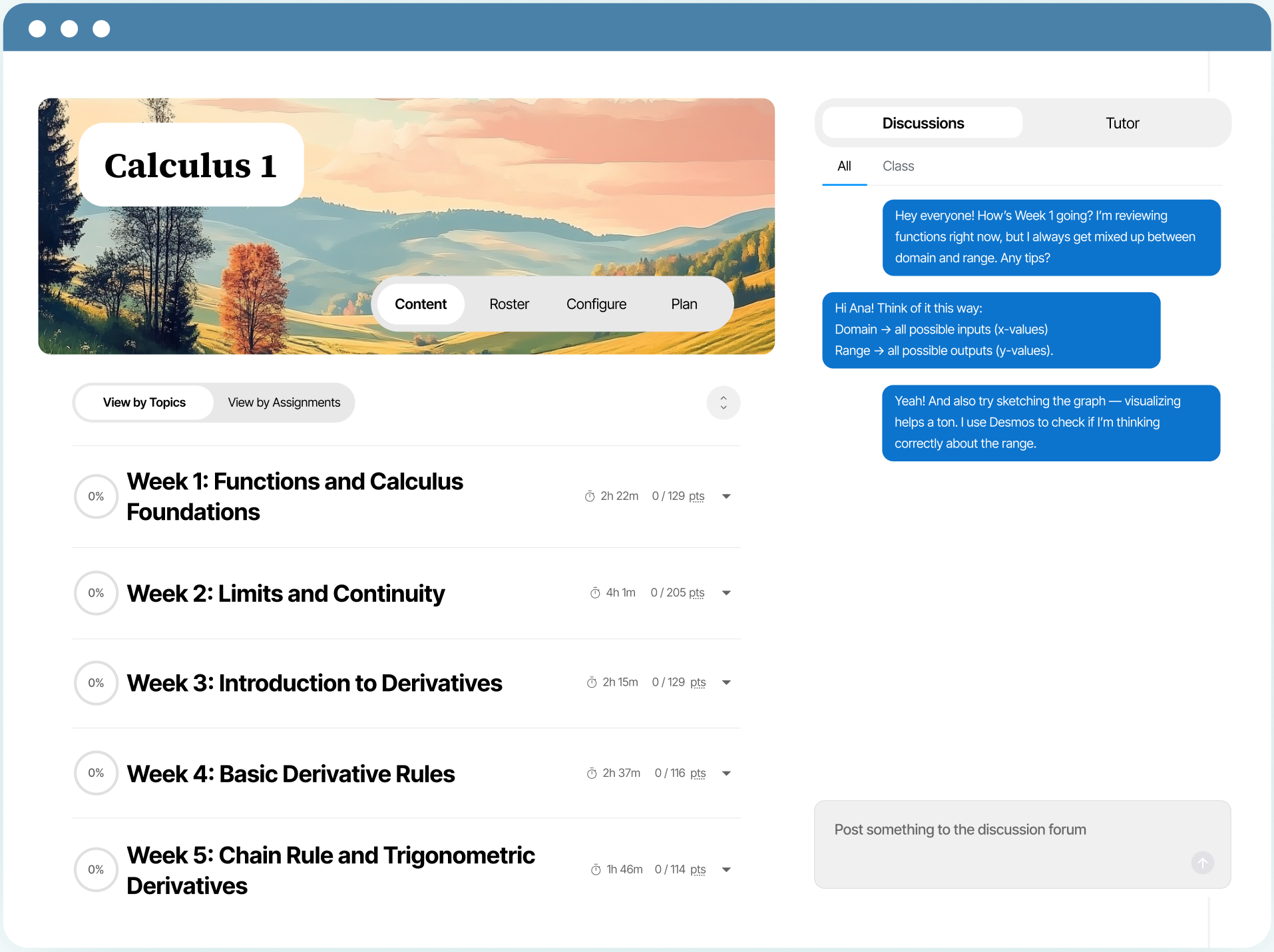Select the View by Topics option
The height and width of the screenshot is (952, 1274).
(144, 403)
